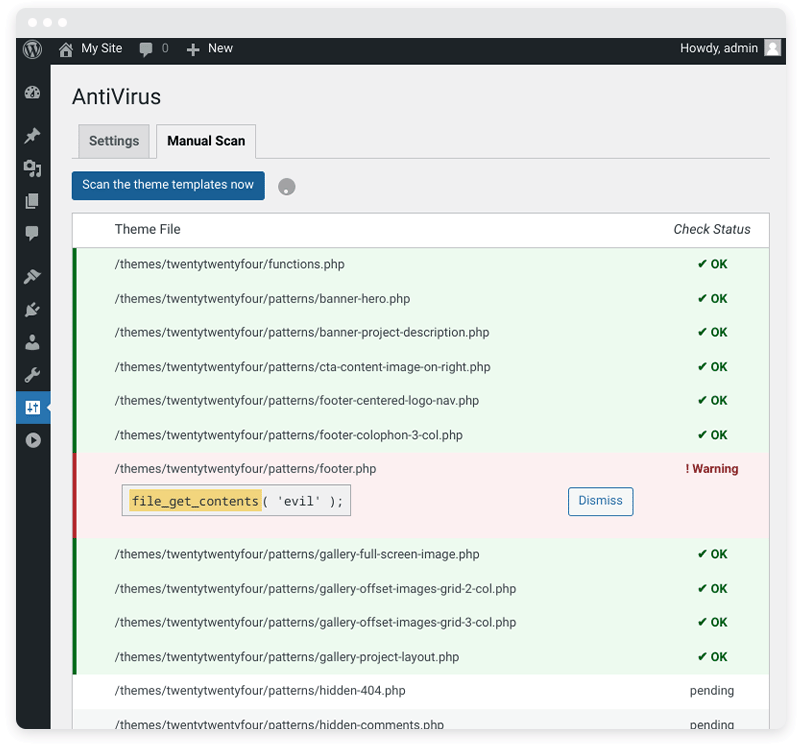Screen dimensions: 800x745
Task: Select the gallery-project-layout.php row
Action: pyautogui.click(x=421, y=657)
